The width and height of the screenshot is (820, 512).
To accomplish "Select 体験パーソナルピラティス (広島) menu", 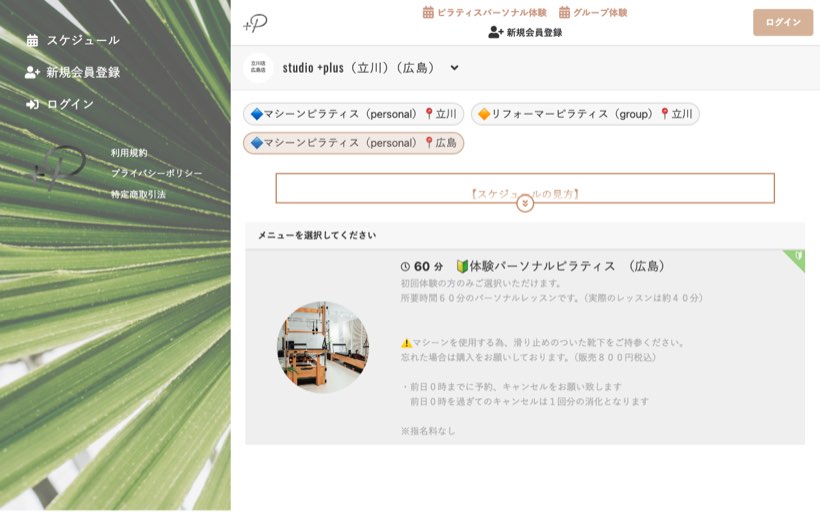I will point(525,347).
